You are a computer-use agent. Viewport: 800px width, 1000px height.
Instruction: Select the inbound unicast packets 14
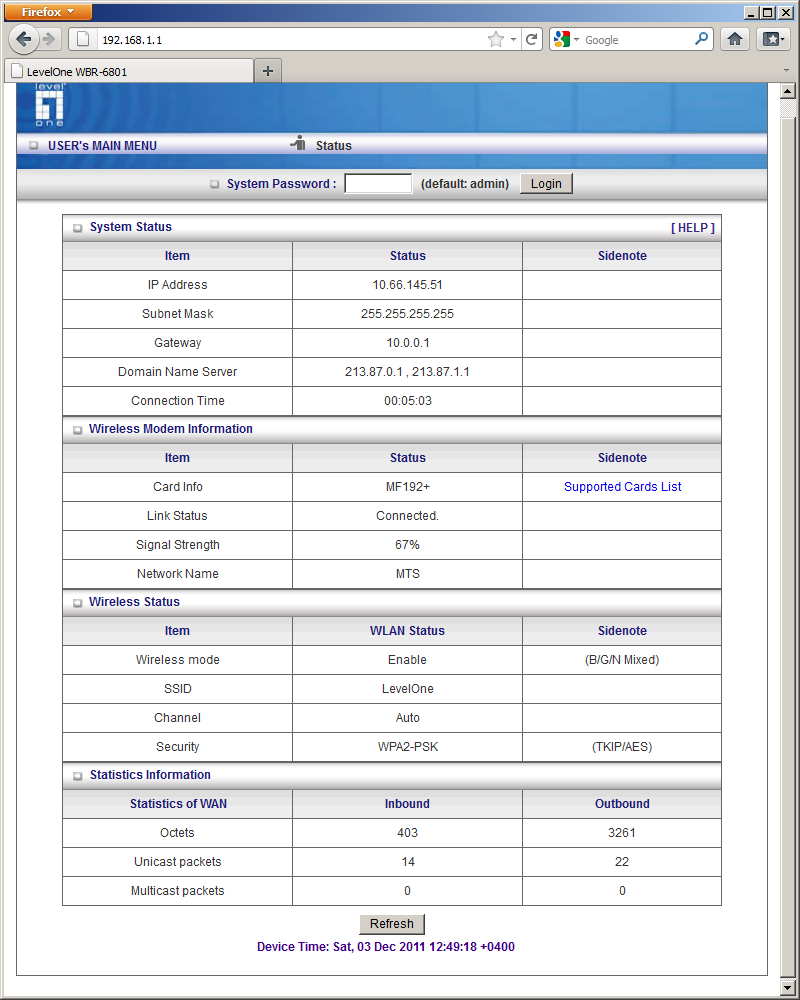point(408,862)
